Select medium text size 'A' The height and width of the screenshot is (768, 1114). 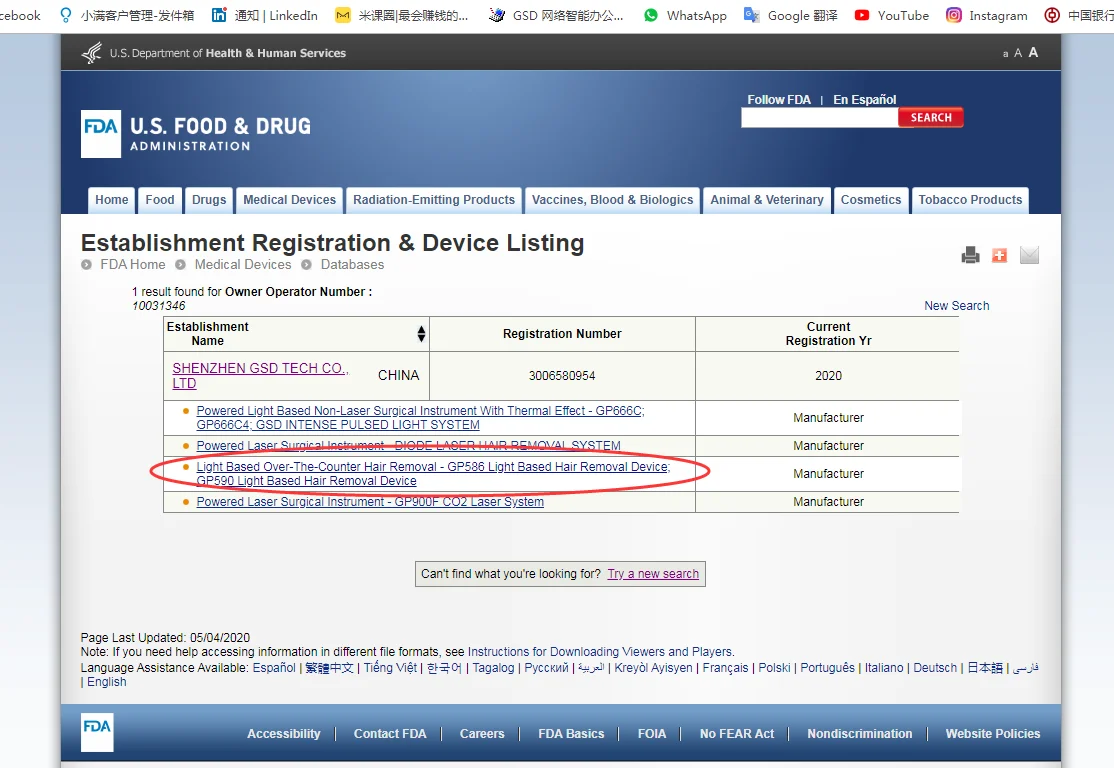pos(1018,53)
